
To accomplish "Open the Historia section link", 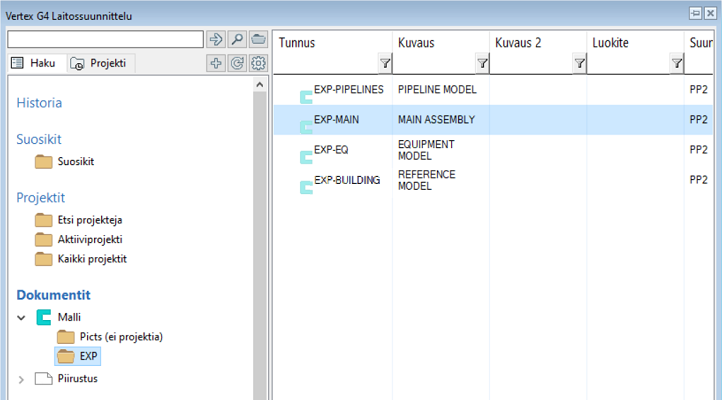I will tap(39, 102).
